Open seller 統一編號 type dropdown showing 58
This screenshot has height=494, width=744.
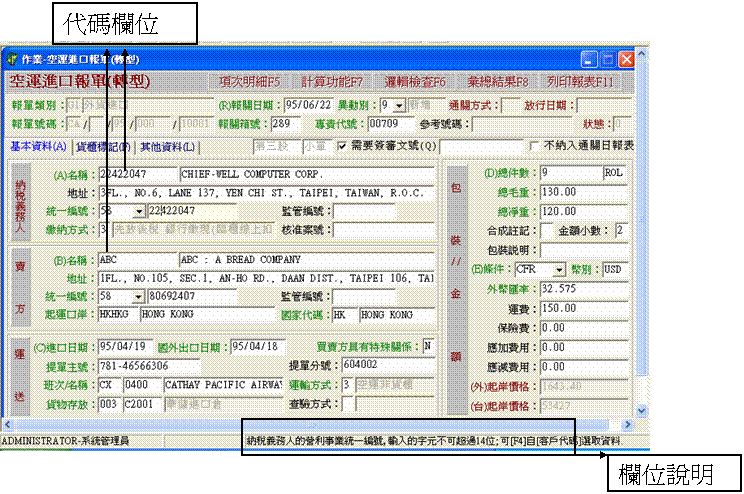(138, 297)
